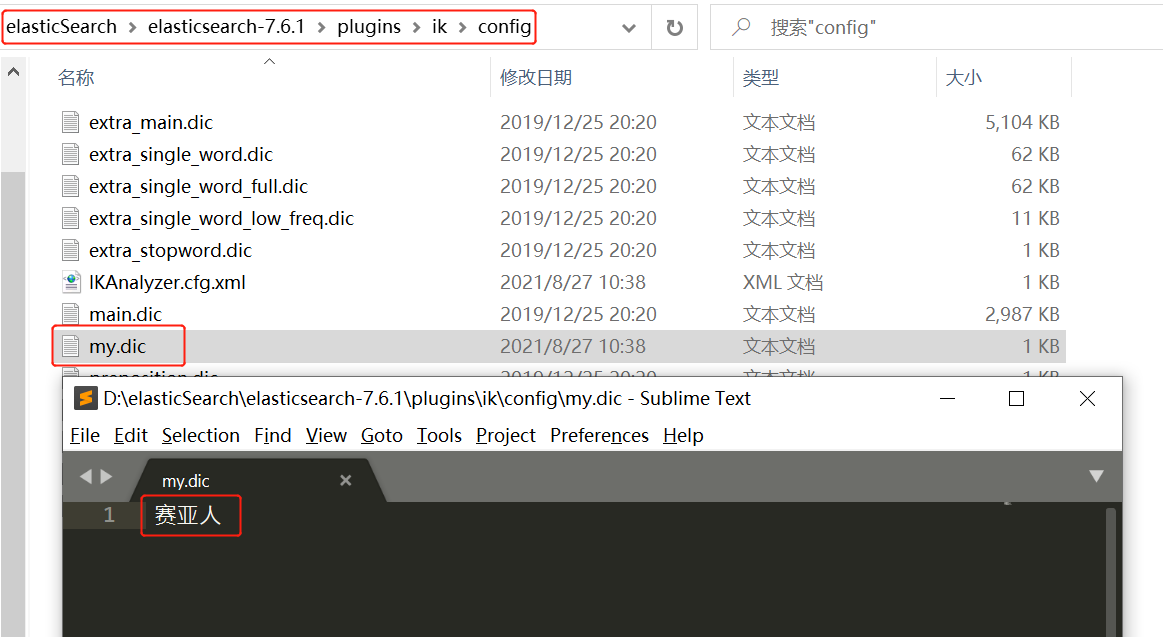Open the Tools menu
The height and width of the screenshot is (637, 1163).
pyautogui.click(x=439, y=435)
